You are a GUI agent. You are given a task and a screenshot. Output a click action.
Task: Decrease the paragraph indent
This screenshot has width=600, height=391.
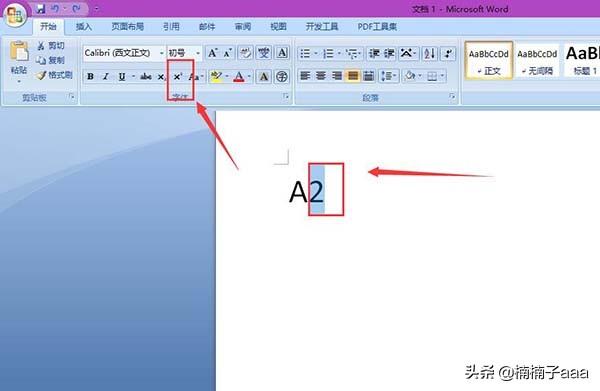click(x=374, y=53)
